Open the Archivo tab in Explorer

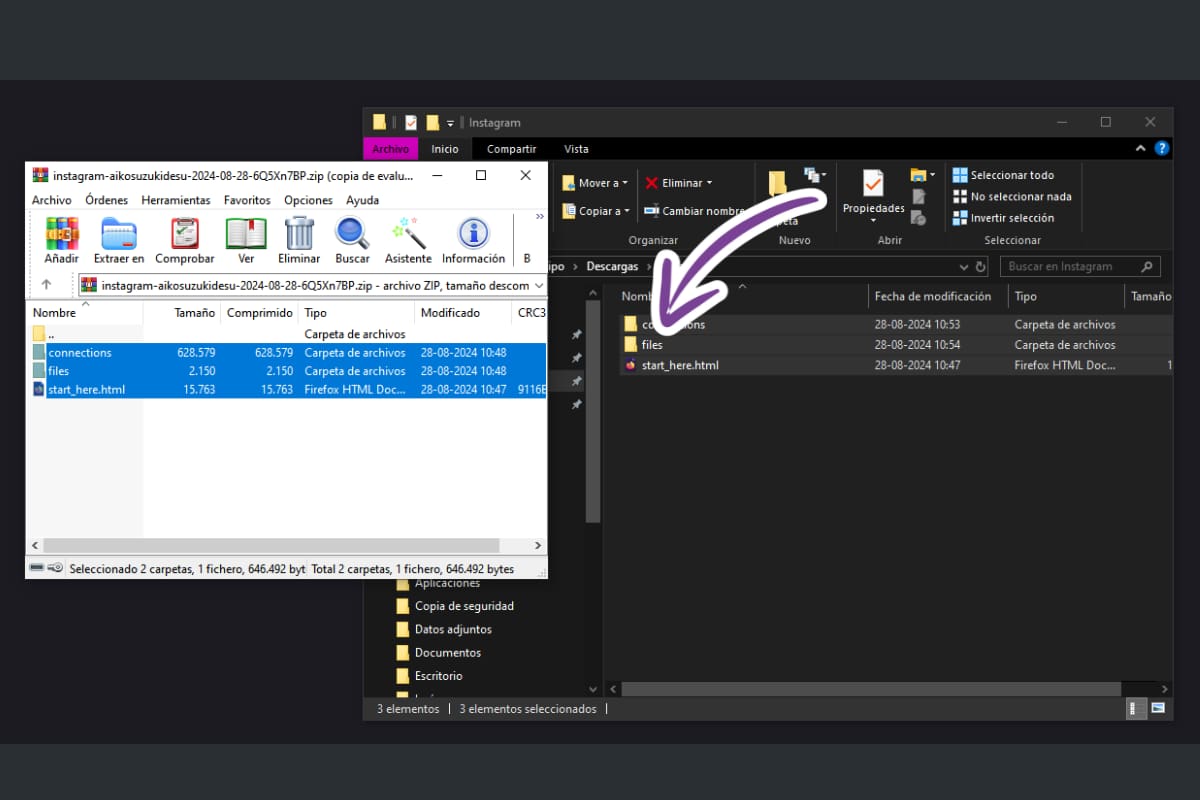tap(391, 149)
